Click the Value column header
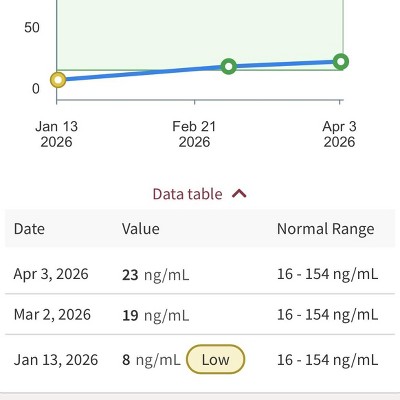 [141, 229]
